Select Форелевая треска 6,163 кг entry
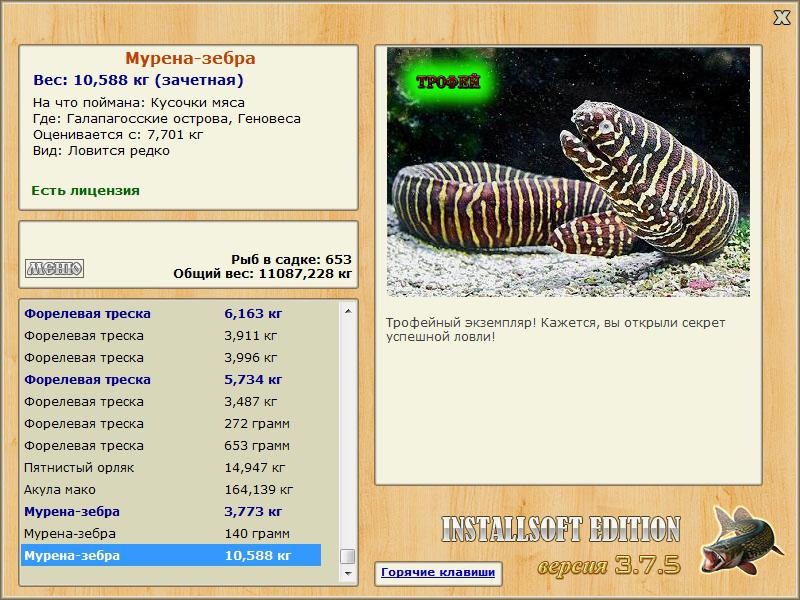800x600 pixels. 171,314
